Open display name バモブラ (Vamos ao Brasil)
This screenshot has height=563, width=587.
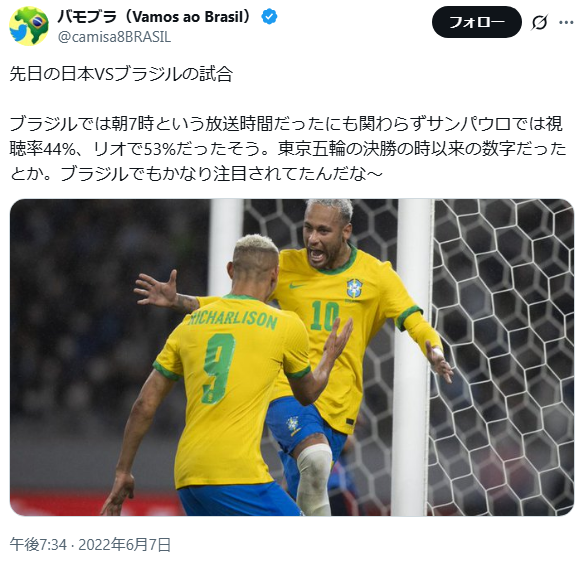click(x=154, y=17)
